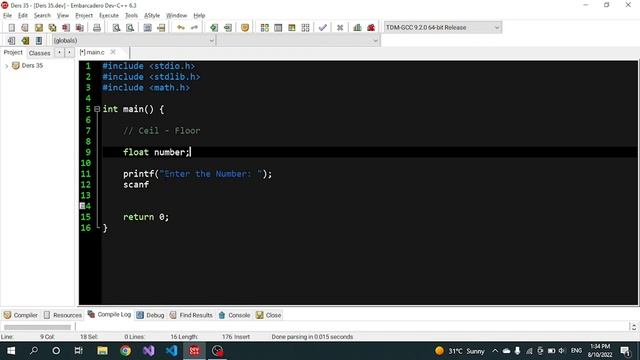This screenshot has width=640, height=360.
Task: Click the Save All toolbar icon
Action: click(x=52, y=28)
